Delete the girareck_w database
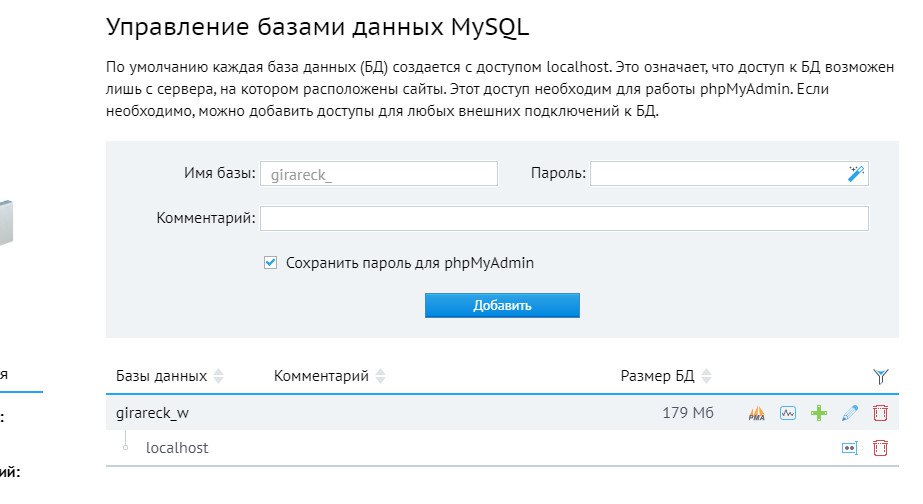 [880, 412]
